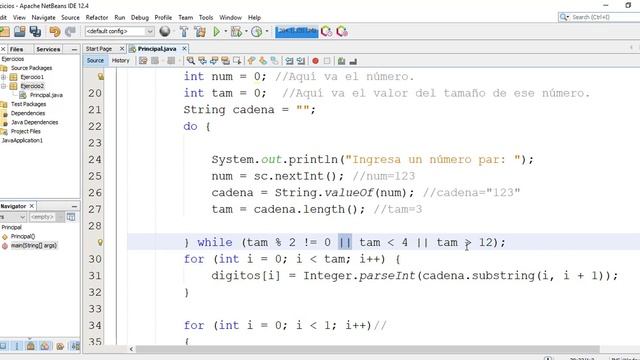
Task: Undo the last edit via toolbar
Action: 55,31
